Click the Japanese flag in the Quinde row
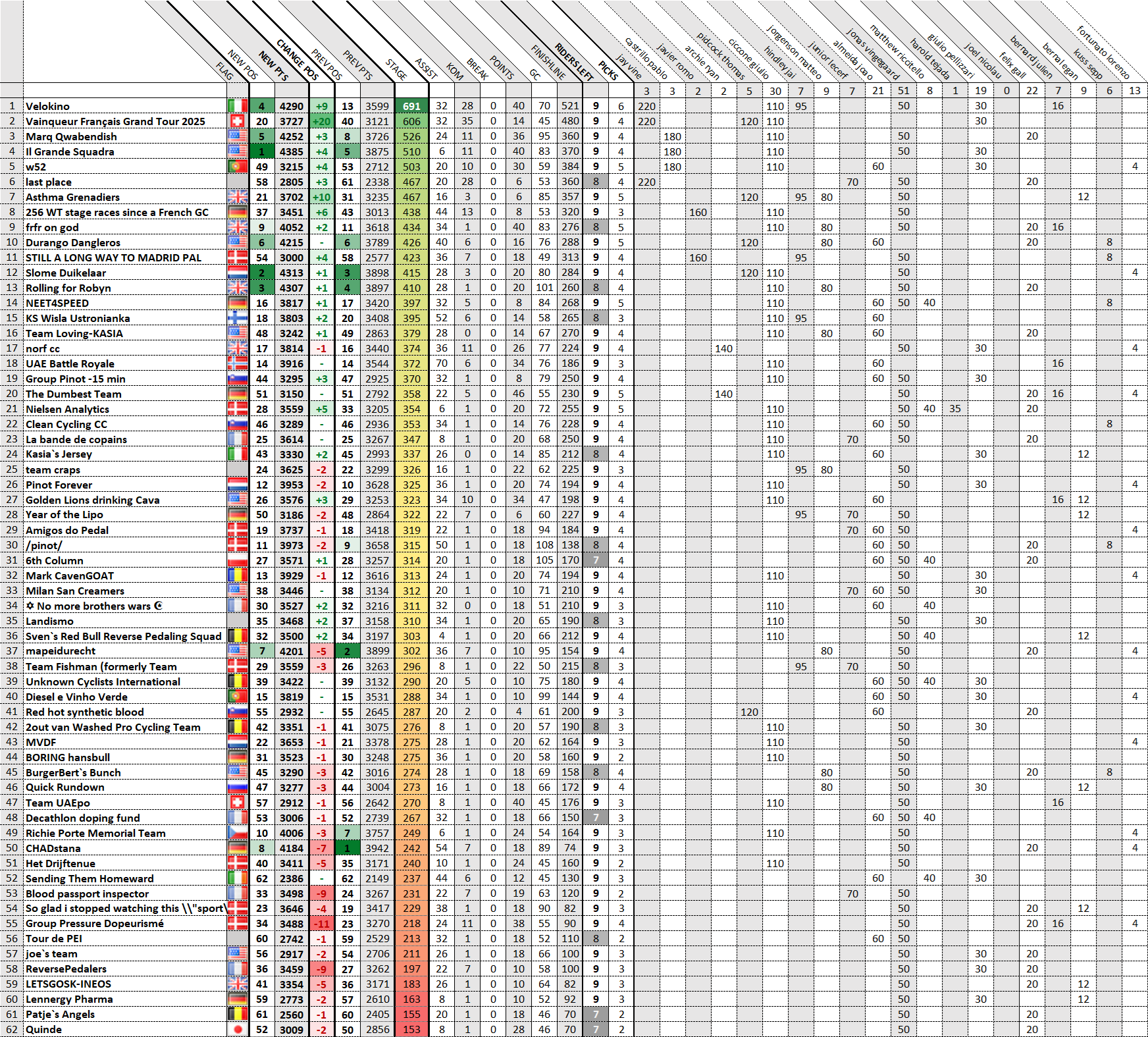This screenshot has height=1037, width=1148. click(x=238, y=1030)
